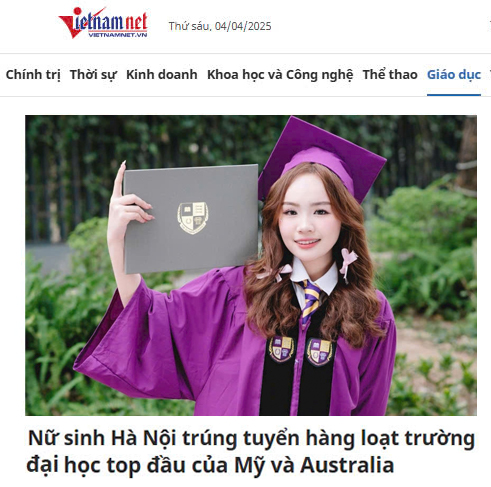Click the date Thứ sáu, 04/04/2025
The image size is (491, 487).
pos(220,26)
